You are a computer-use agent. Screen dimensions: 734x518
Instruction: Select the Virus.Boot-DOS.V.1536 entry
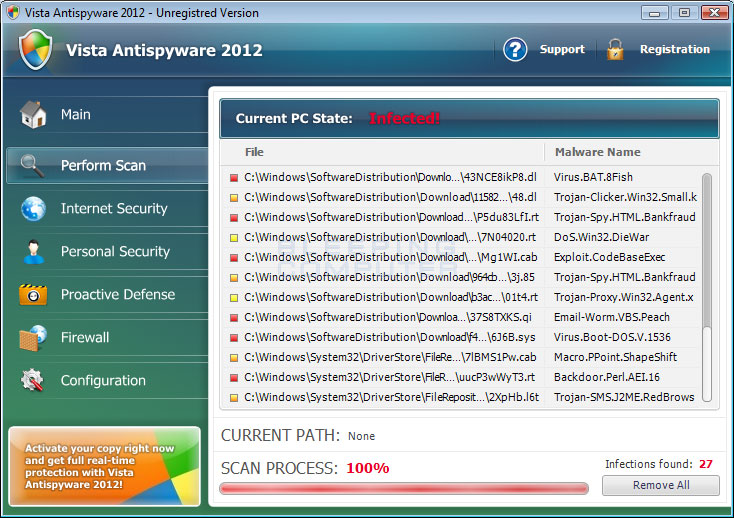[x=612, y=337]
